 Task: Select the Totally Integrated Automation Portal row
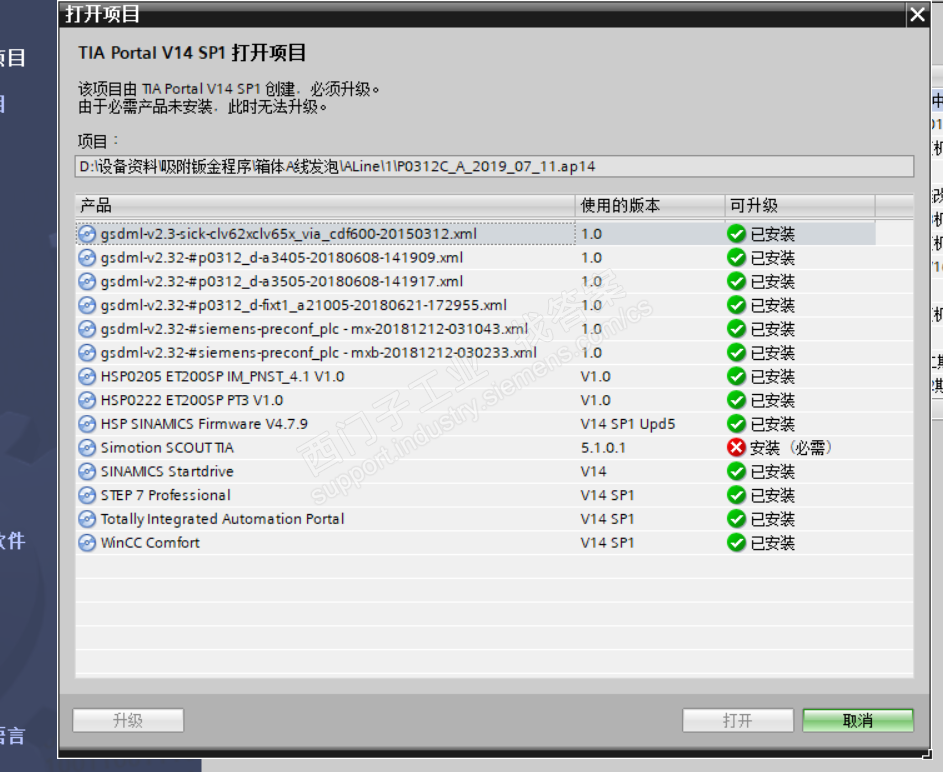(494, 519)
